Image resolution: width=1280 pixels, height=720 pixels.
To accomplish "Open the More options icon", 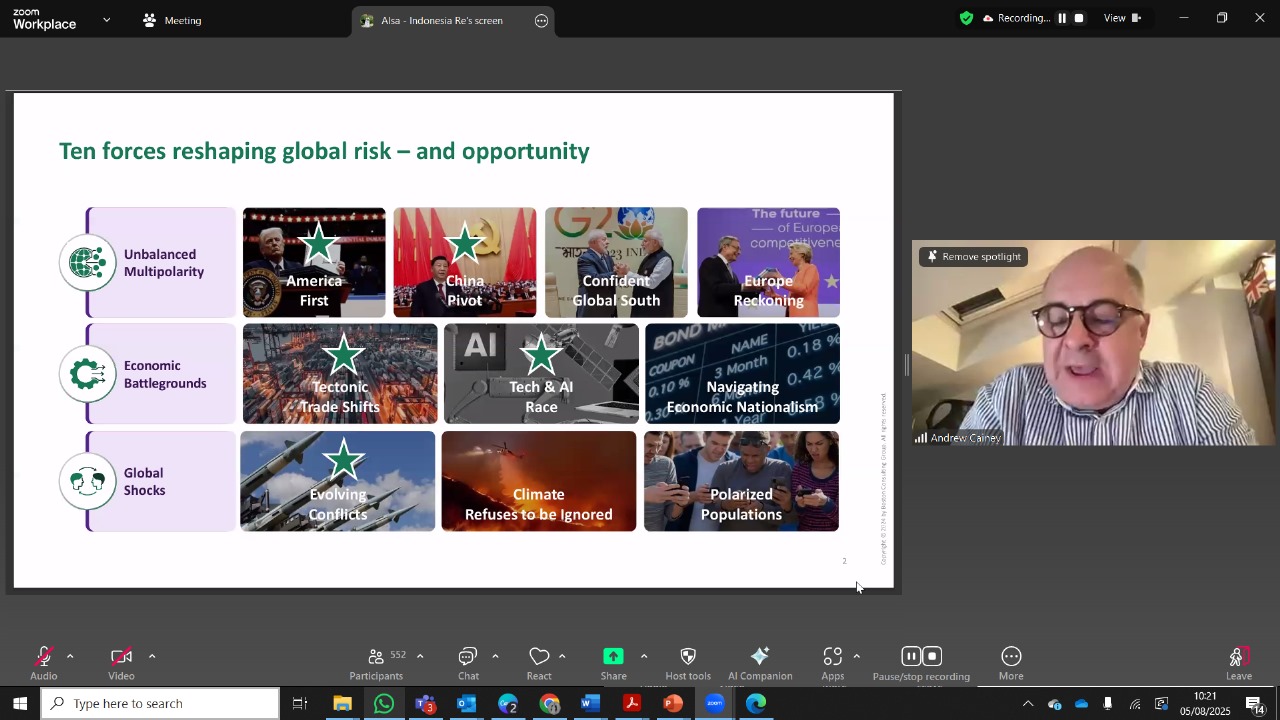I will pos(1011,656).
